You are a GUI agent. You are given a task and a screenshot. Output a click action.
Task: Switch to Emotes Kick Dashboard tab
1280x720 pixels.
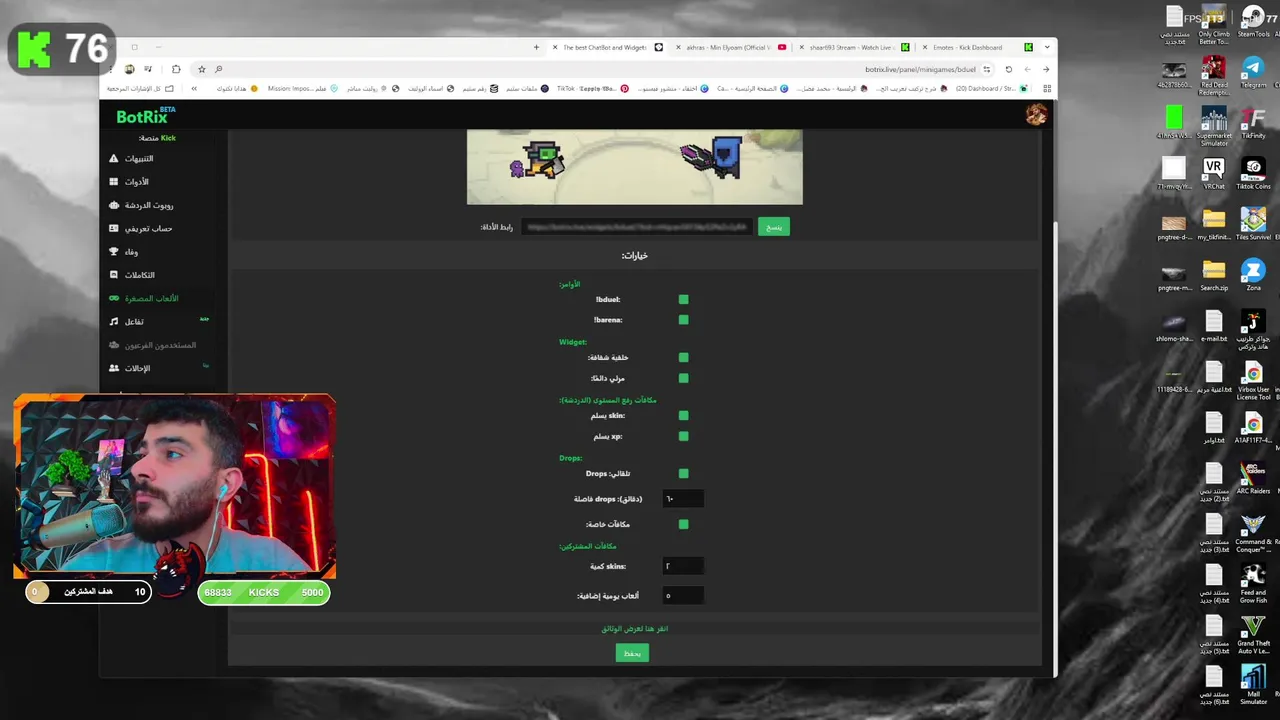pyautogui.click(x=975, y=47)
